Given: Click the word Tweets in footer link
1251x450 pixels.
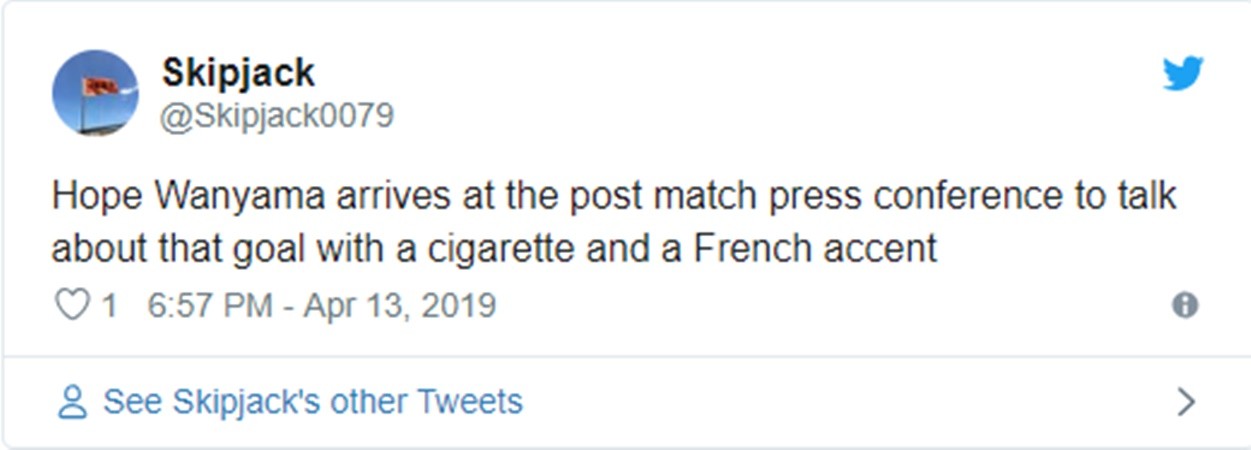Looking at the screenshot, I should pos(469,402).
